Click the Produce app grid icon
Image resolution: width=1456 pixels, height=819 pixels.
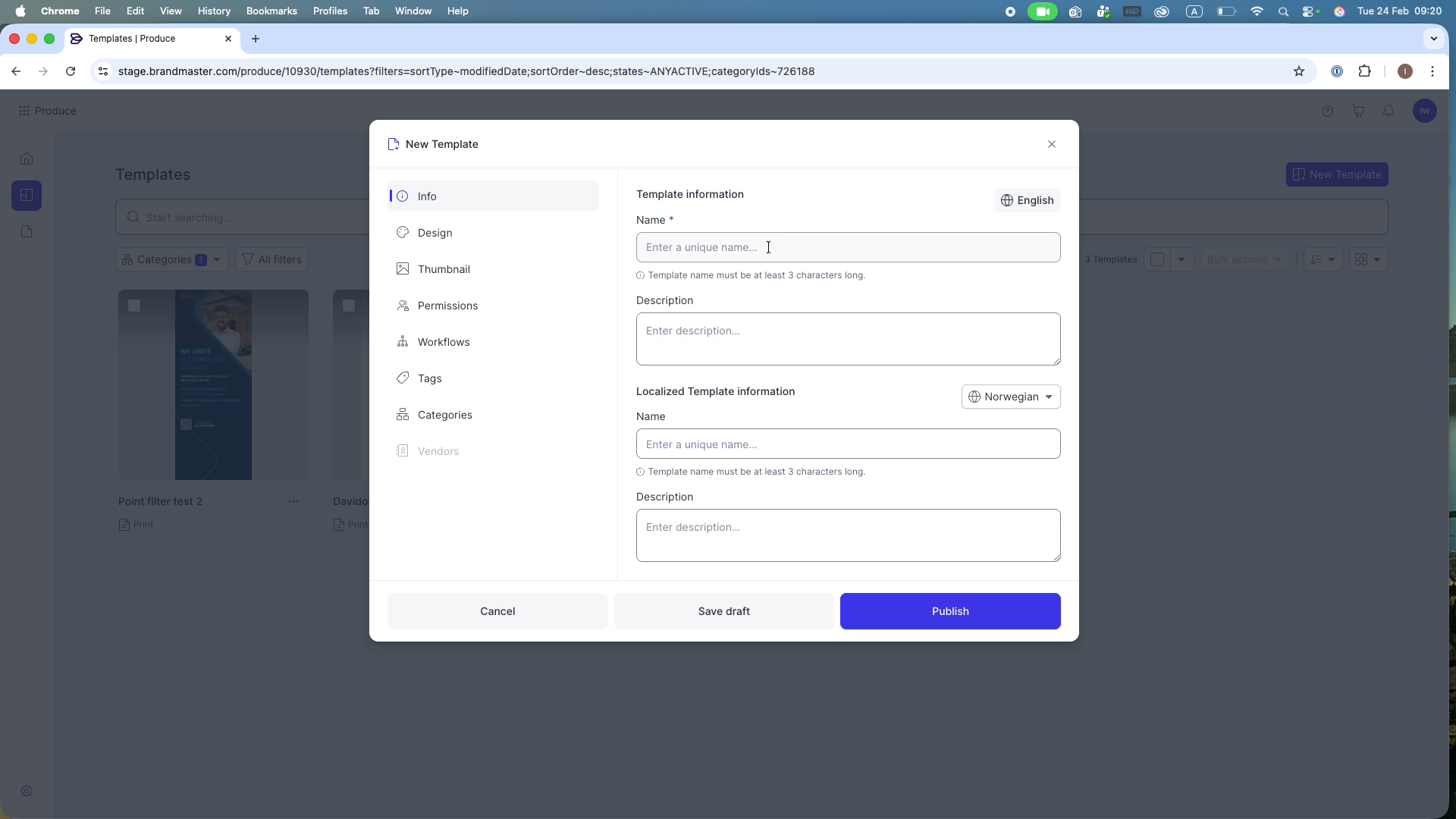coord(24,111)
